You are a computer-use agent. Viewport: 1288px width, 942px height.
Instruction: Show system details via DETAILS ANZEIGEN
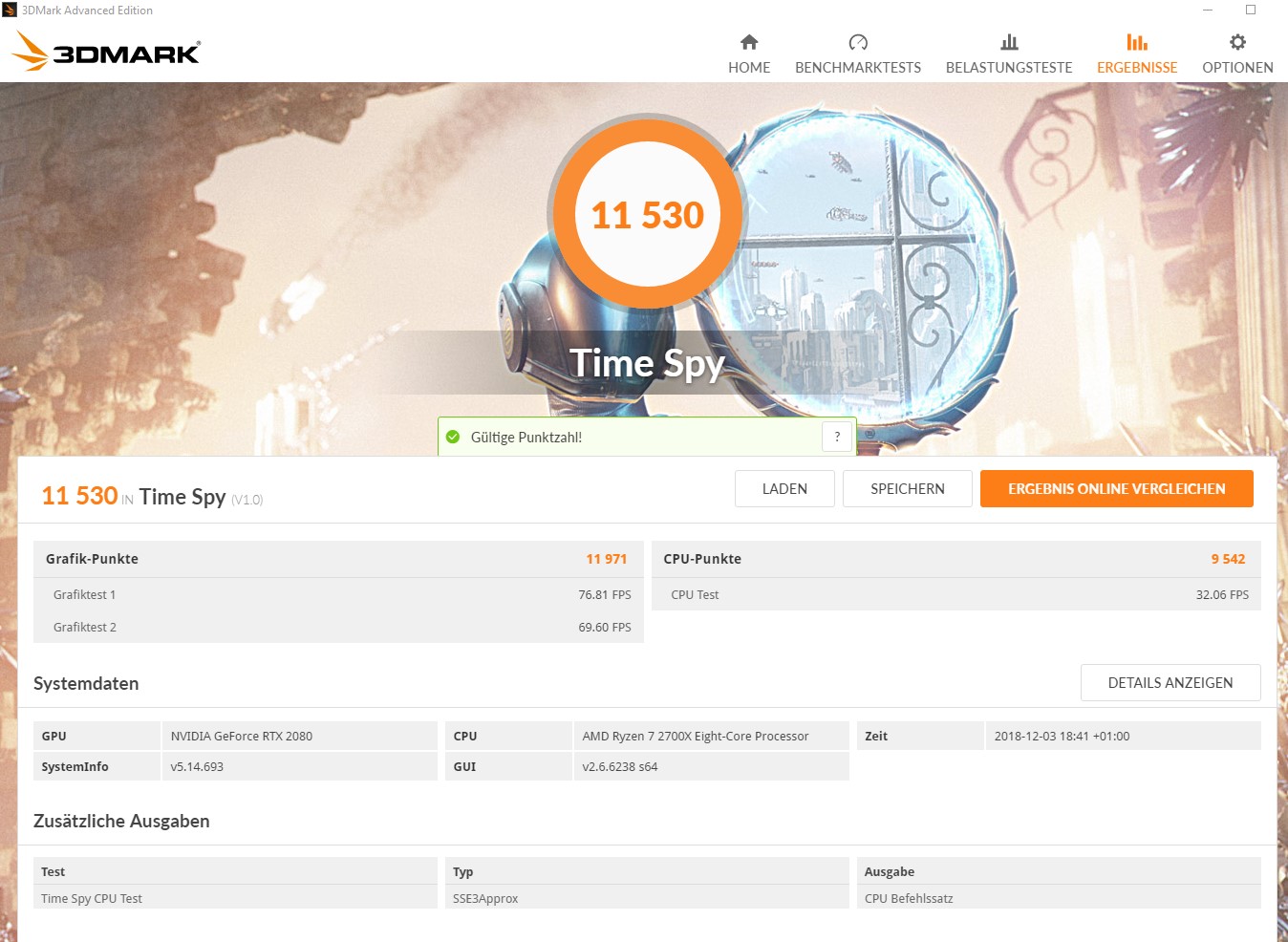click(1170, 682)
